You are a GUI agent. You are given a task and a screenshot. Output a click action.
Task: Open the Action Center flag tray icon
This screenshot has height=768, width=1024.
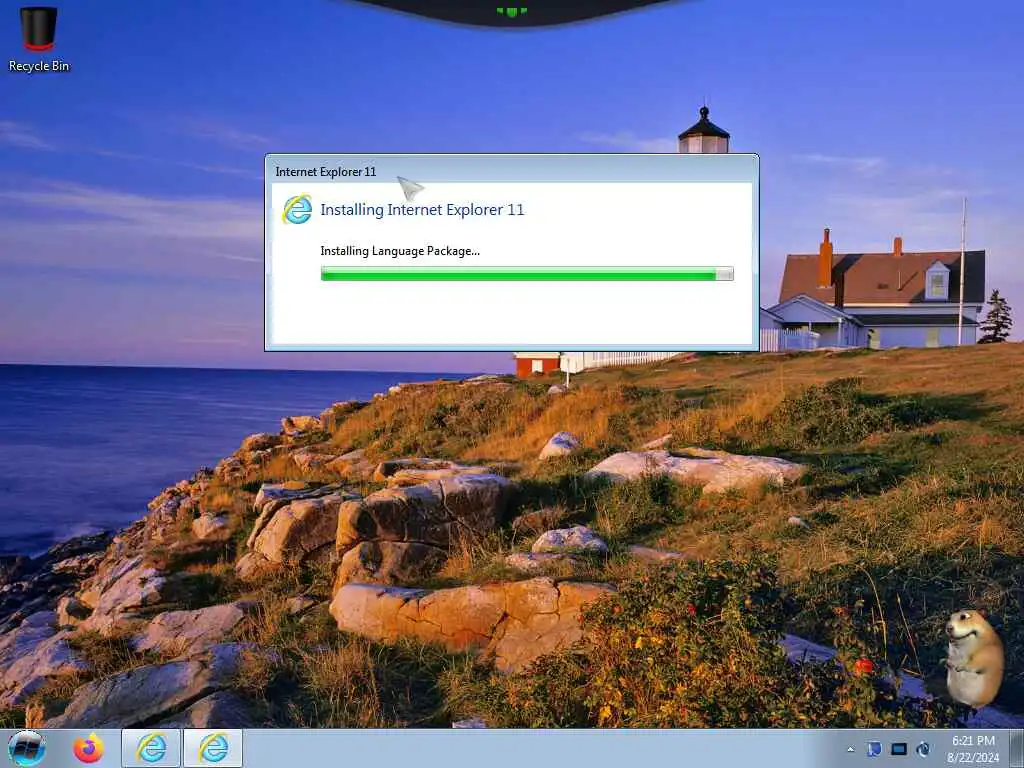click(874, 749)
